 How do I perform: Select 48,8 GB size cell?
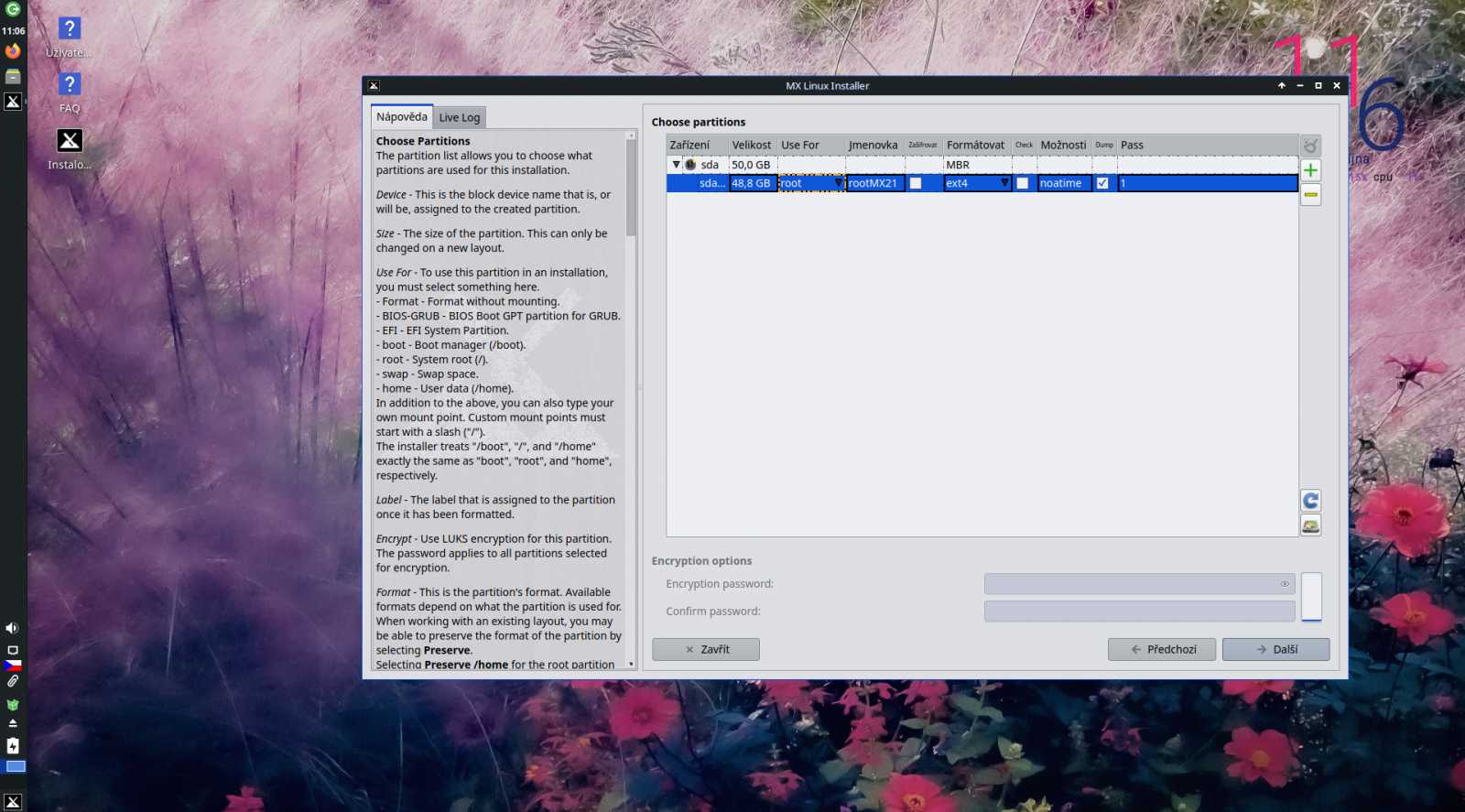pyautogui.click(x=753, y=183)
